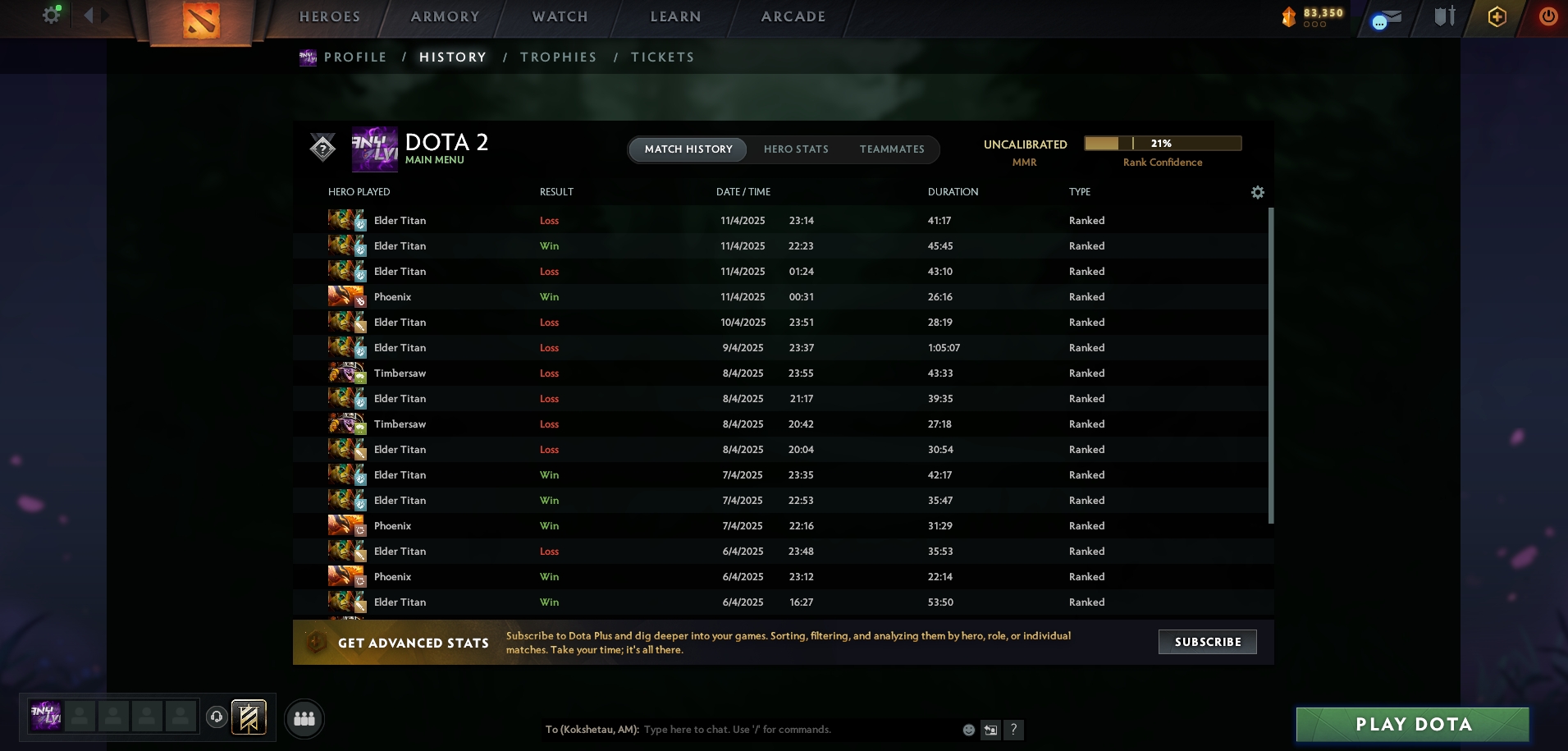Switch to the TICKETS tab

663,57
